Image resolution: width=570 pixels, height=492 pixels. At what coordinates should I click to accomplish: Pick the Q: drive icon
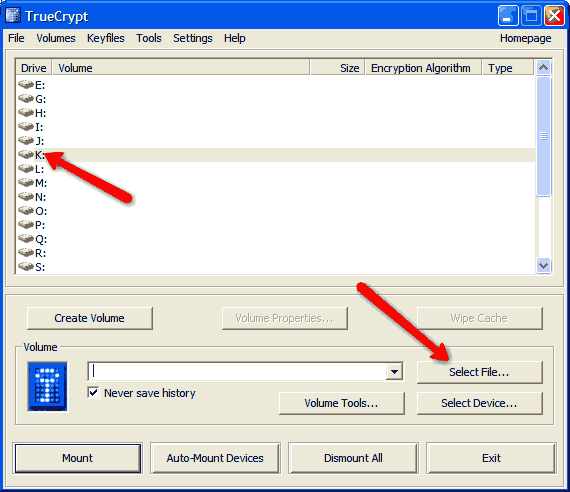26,239
